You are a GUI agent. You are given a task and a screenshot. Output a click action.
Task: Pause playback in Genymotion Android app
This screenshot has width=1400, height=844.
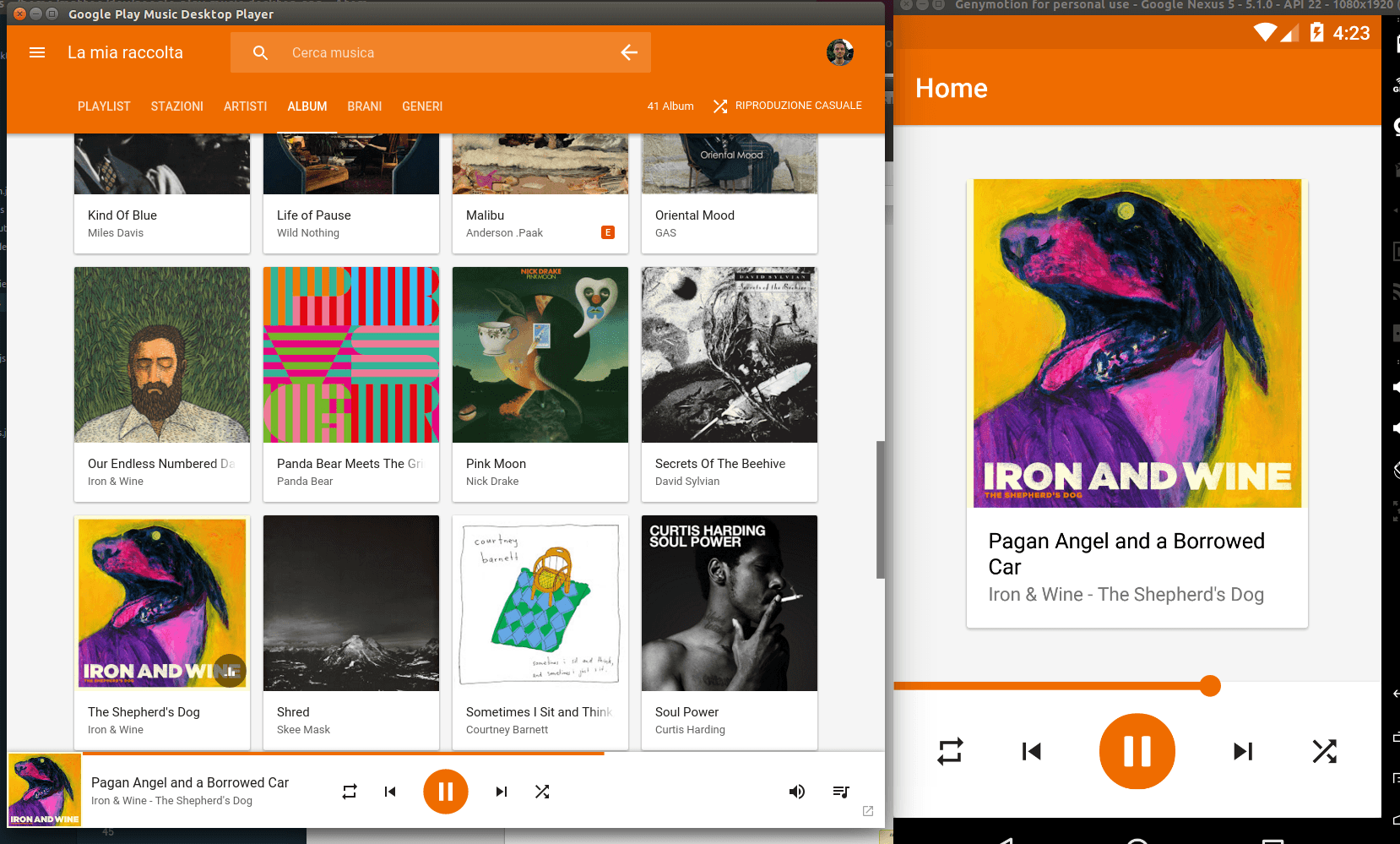pos(1137,751)
